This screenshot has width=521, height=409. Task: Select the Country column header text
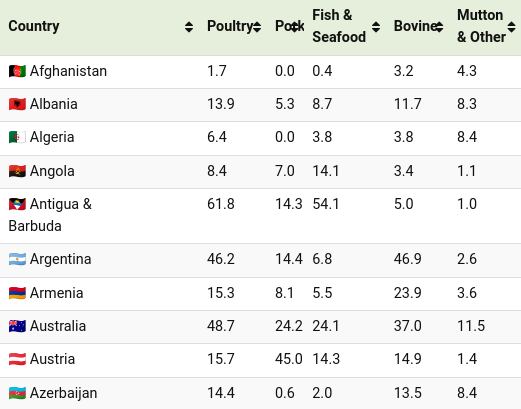[34, 26]
